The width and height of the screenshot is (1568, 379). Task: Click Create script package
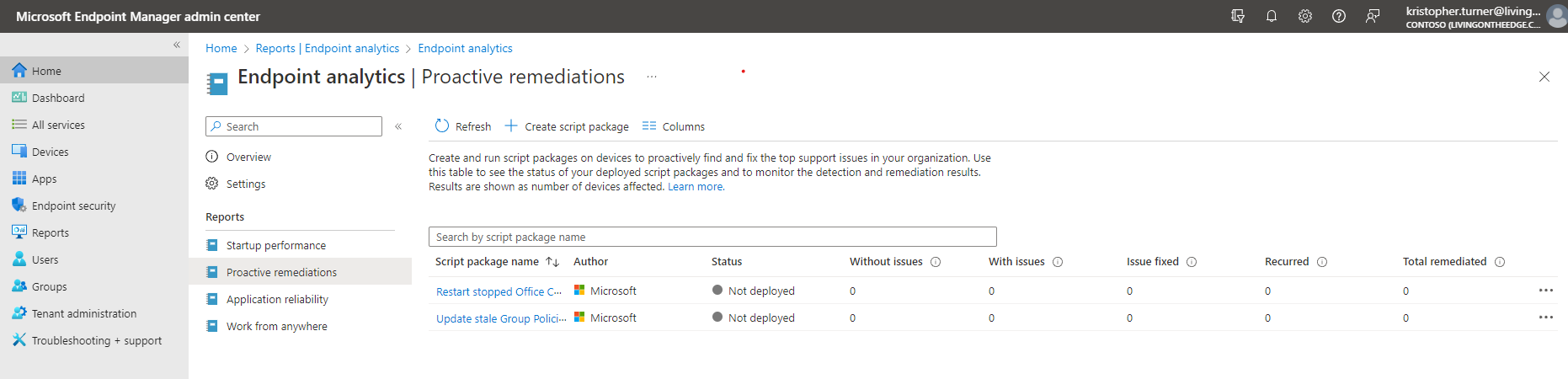click(567, 126)
